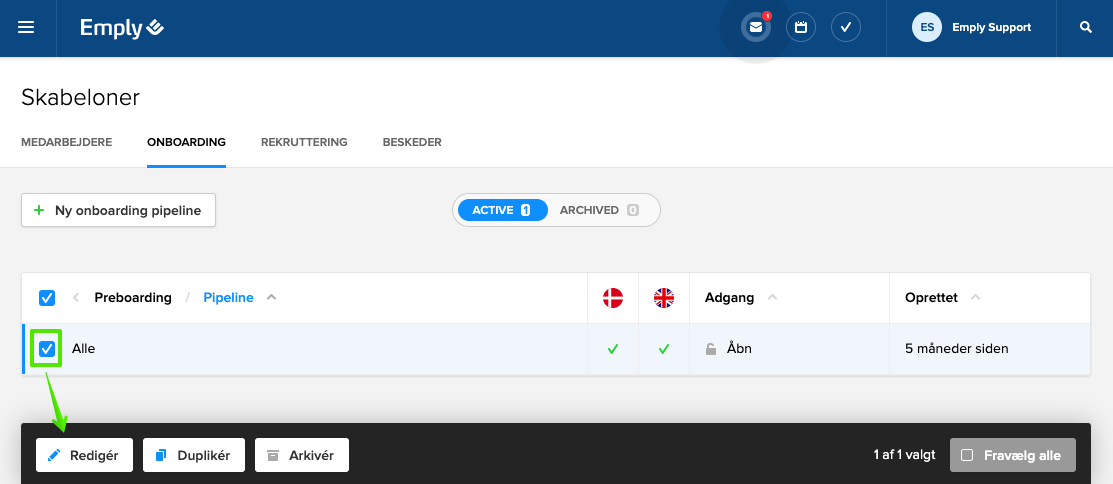
Task: Click the Fravælg alle checkbox button
Action: click(x=1012, y=455)
